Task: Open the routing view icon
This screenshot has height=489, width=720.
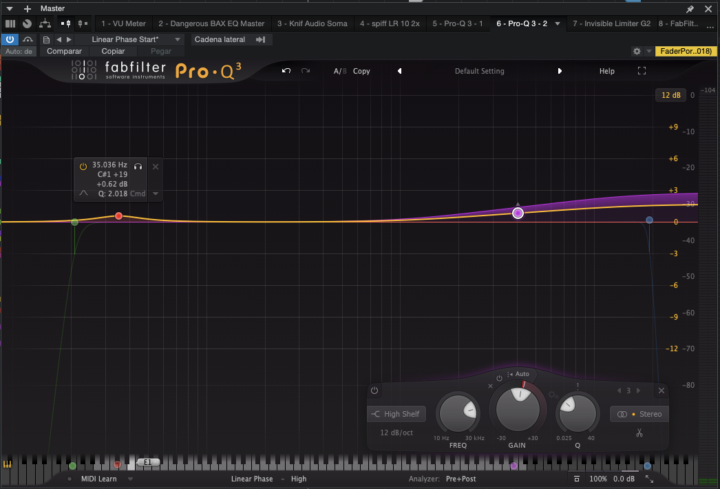Action: pyautogui.click(x=45, y=23)
